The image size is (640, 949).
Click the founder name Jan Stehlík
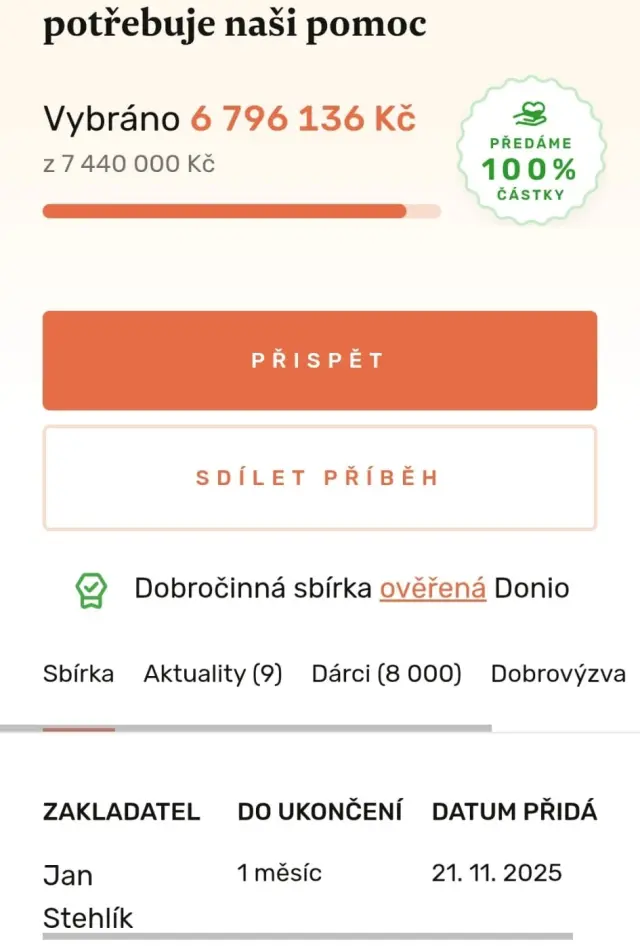click(x=88, y=896)
